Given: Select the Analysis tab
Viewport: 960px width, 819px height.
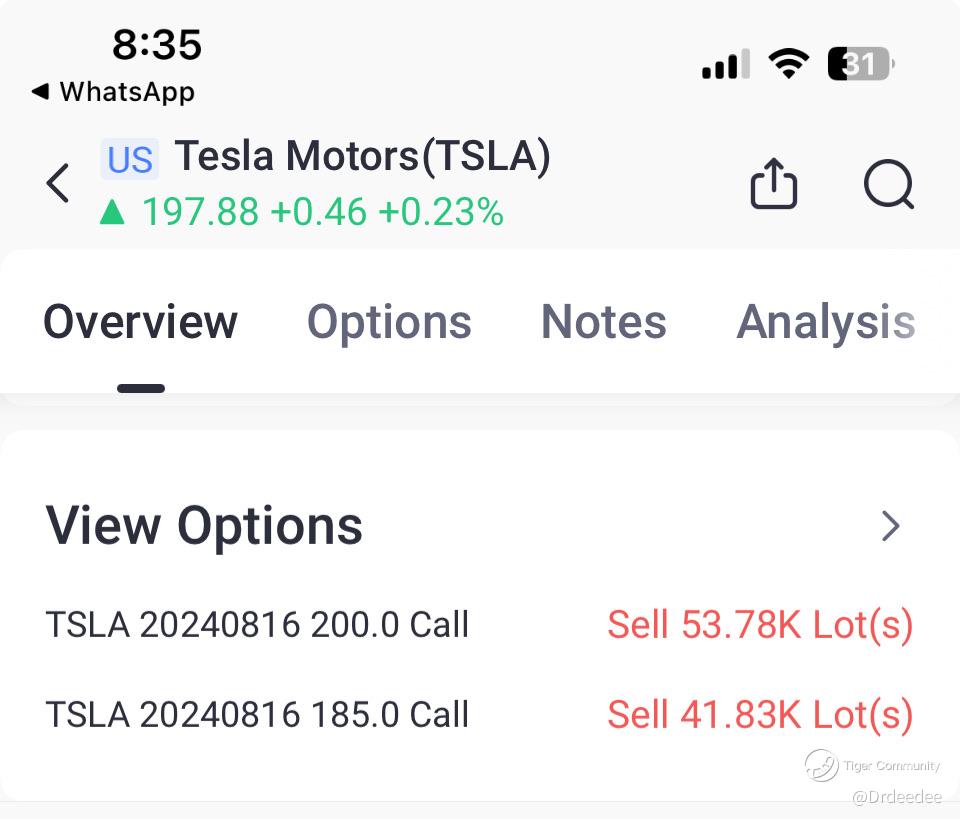Looking at the screenshot, I should (x=826, y=322).
